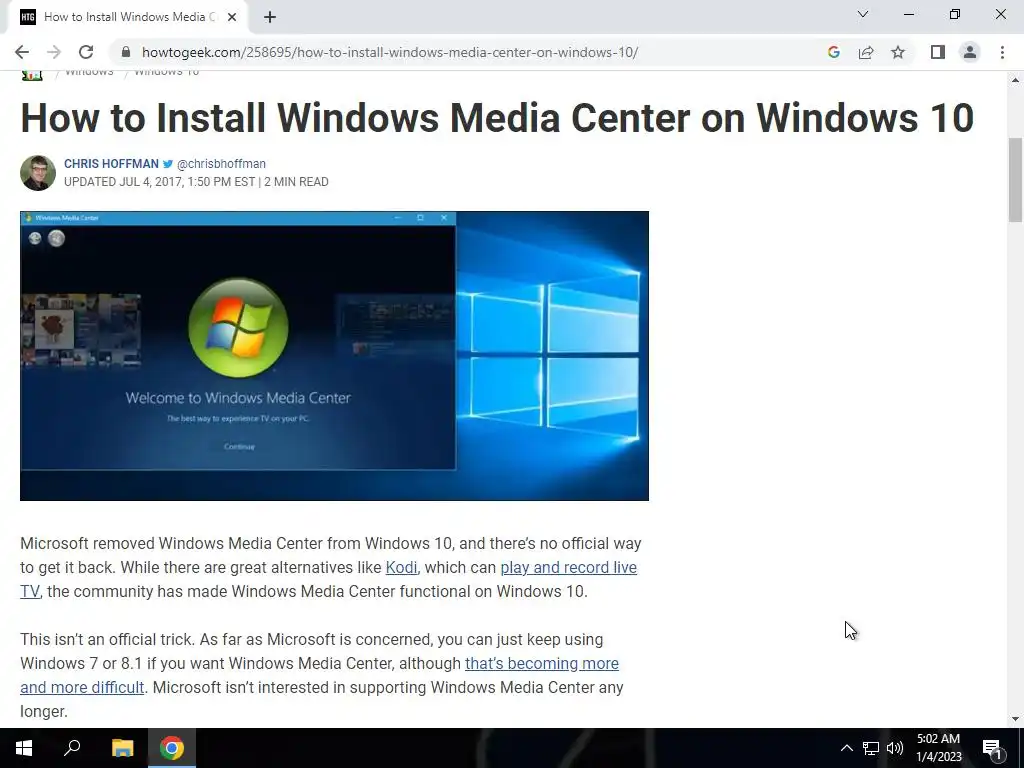Click the scrollbar down arrow
This screenshot has height=768, width=1024.
coord(1015,719)
